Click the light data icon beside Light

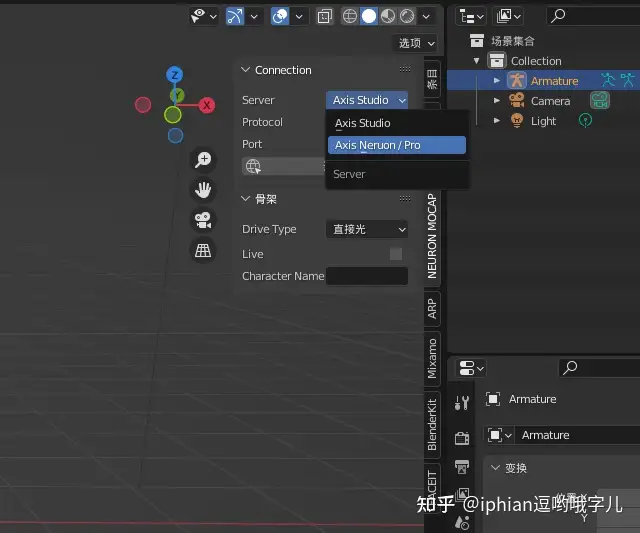pos(585,120)
